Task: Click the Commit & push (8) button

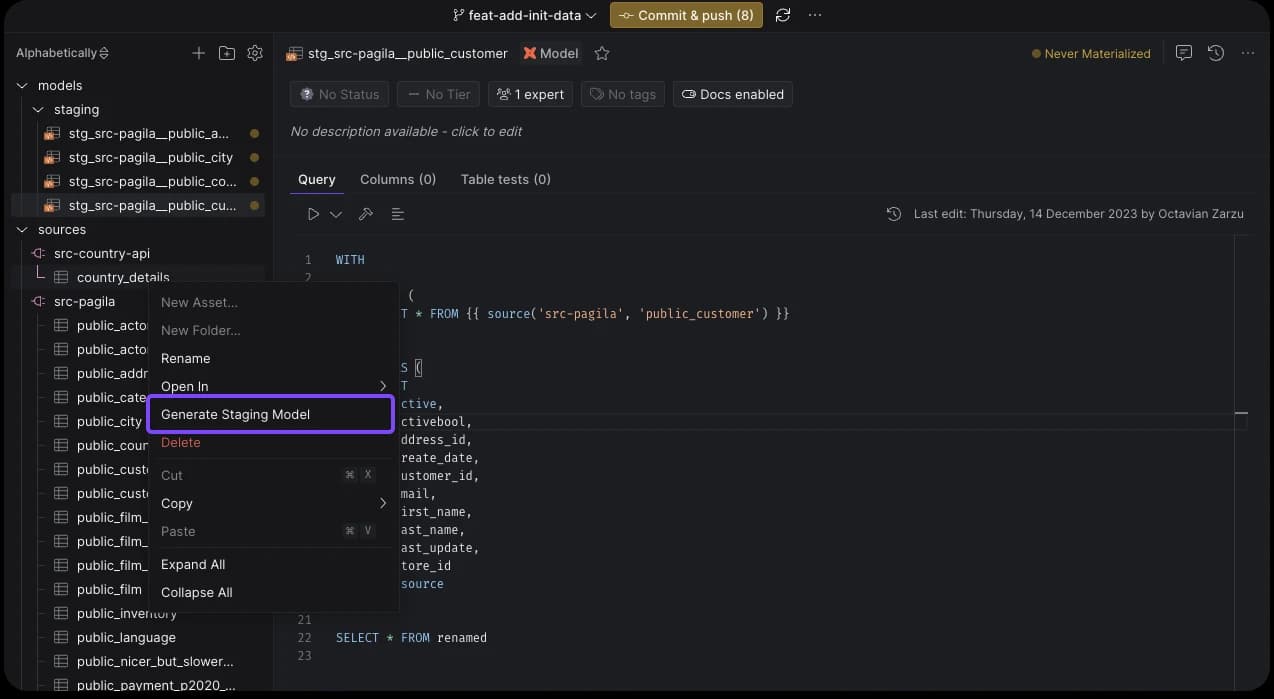Action: point(686,15)
